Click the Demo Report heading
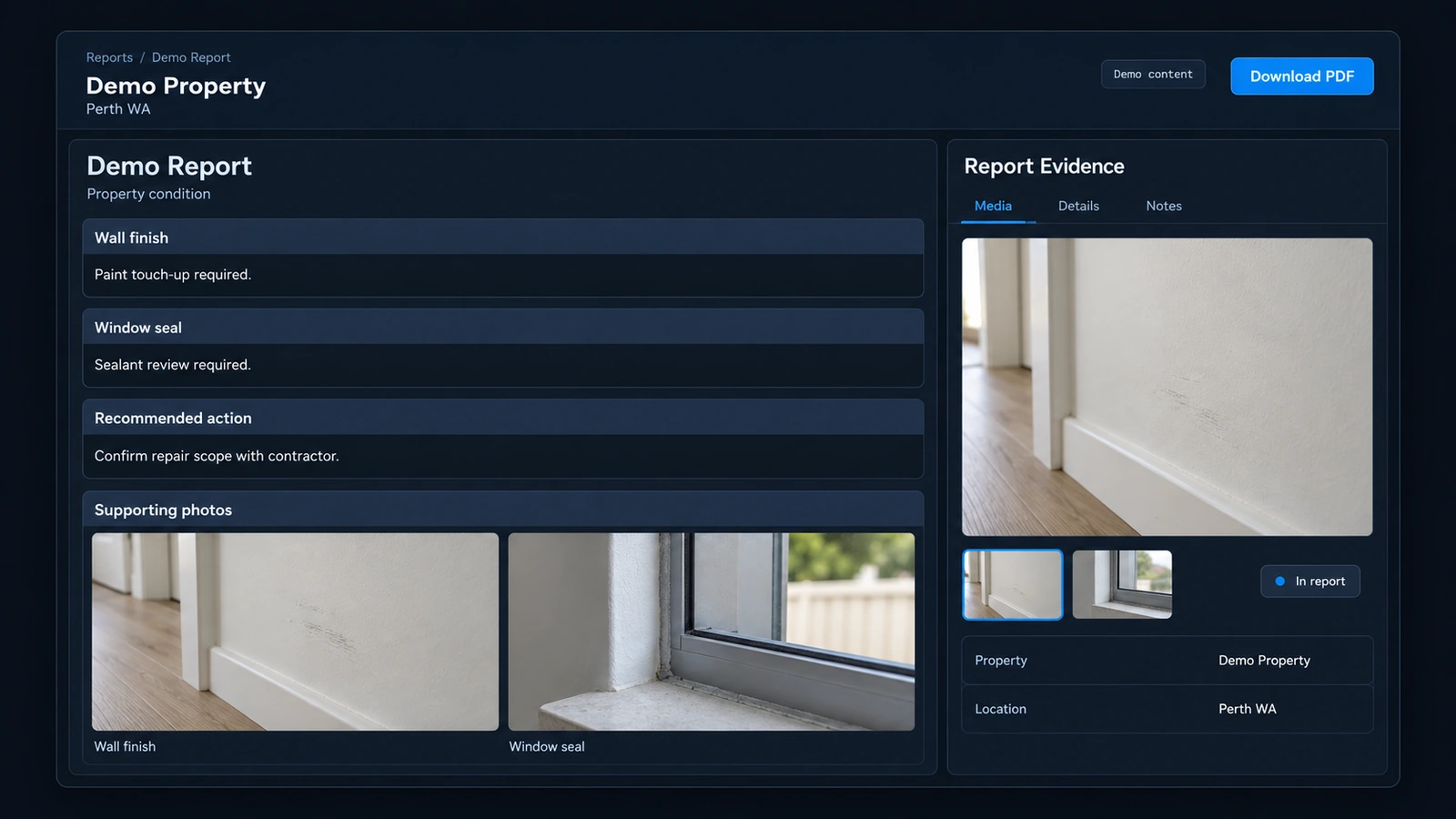This screenshot has height=819, width=1456. click(169, 166)
